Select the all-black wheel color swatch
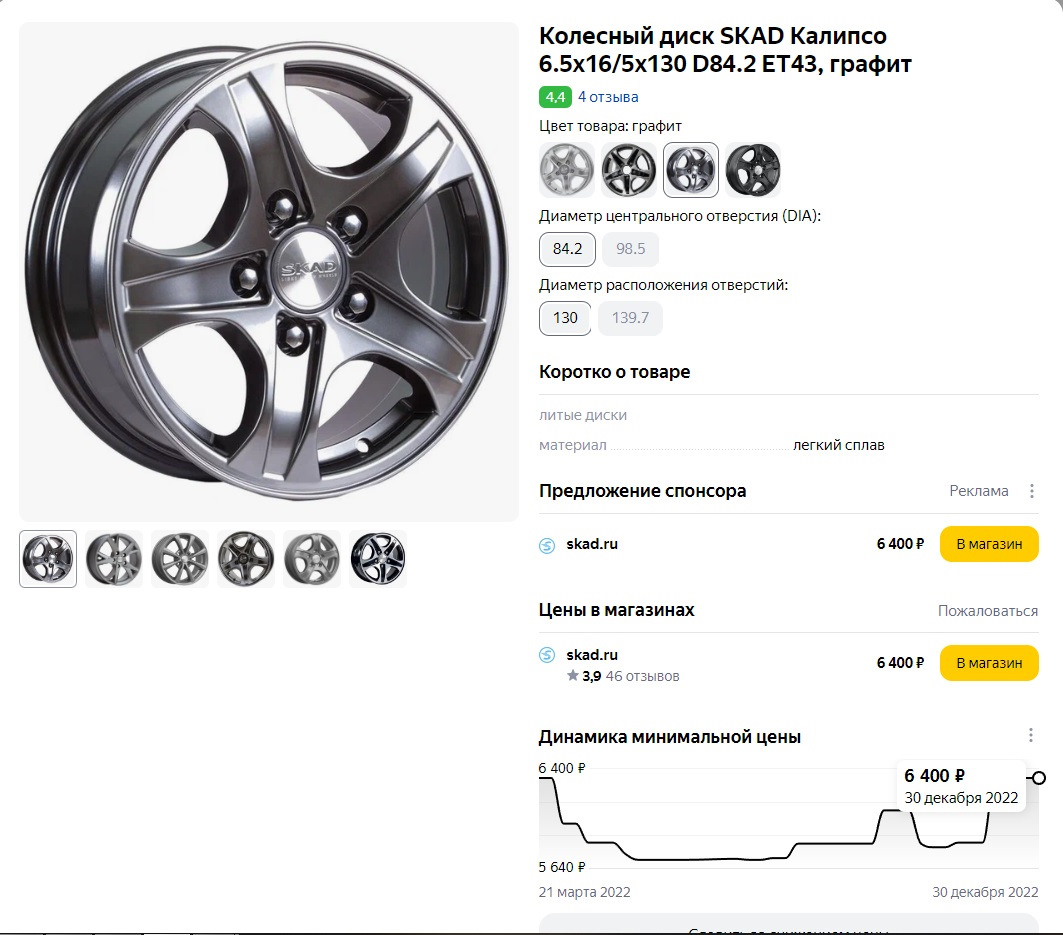1063x935 pixels. point(752,170)
